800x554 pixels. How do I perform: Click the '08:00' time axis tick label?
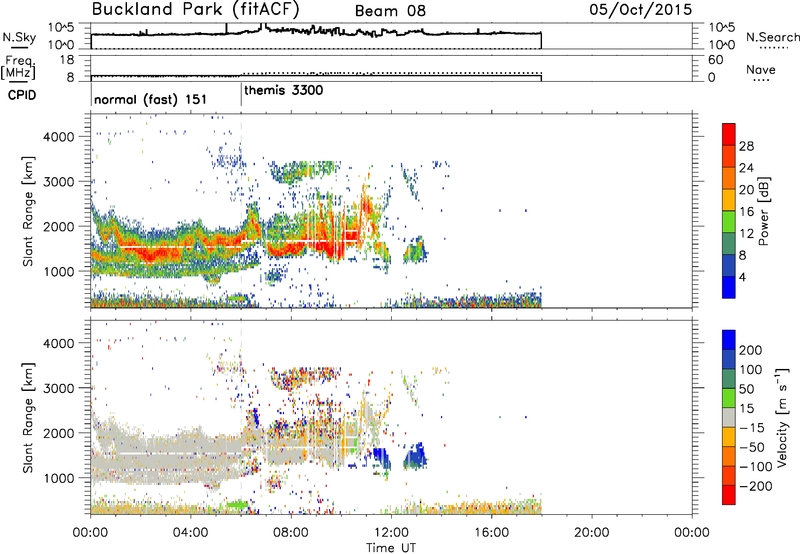(x=291, y=533)
